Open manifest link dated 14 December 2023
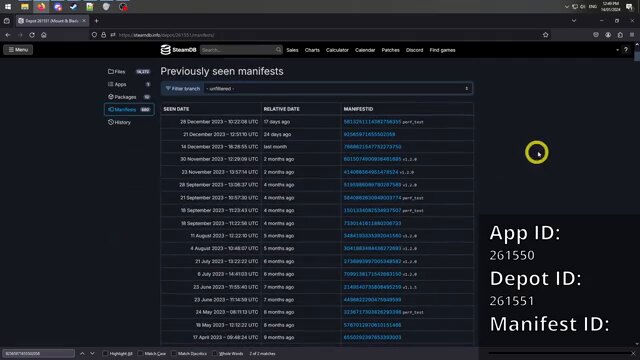The width and height of the screenshot is (640, 360). point(372,147)
